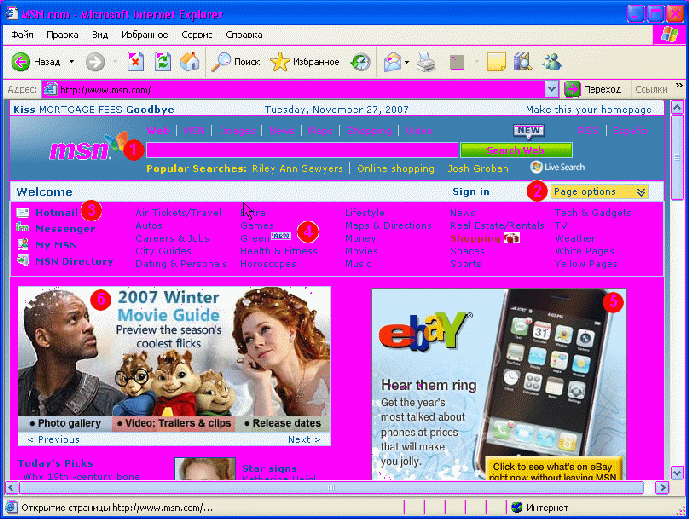Click the Hotmail envelope icon
689x519 pixels.
point(22,213)
